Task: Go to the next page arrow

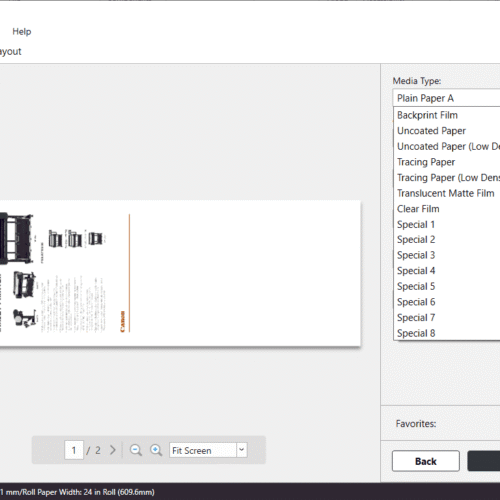Action: click(x=113, y=450)
